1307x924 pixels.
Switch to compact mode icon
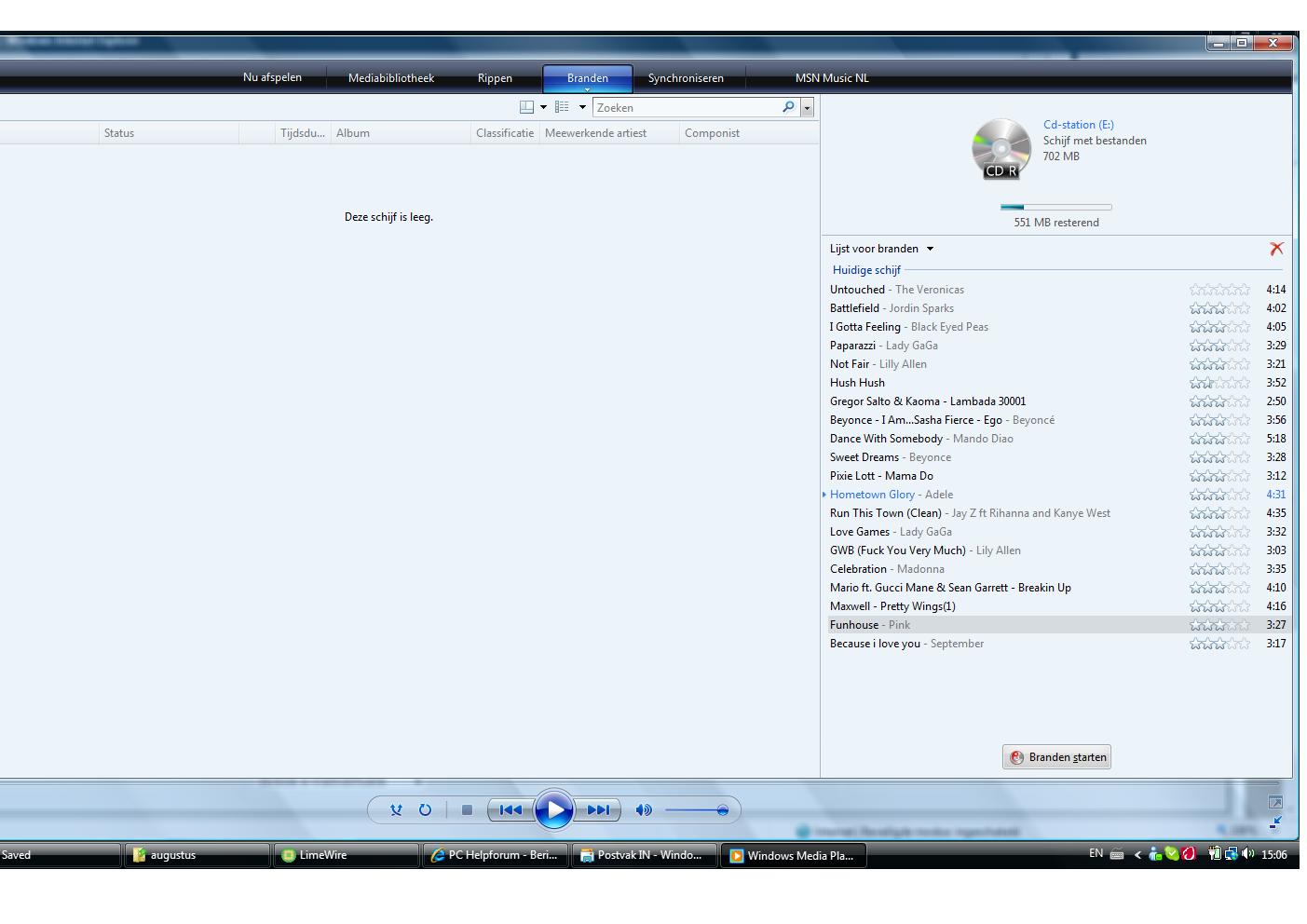1275,822
